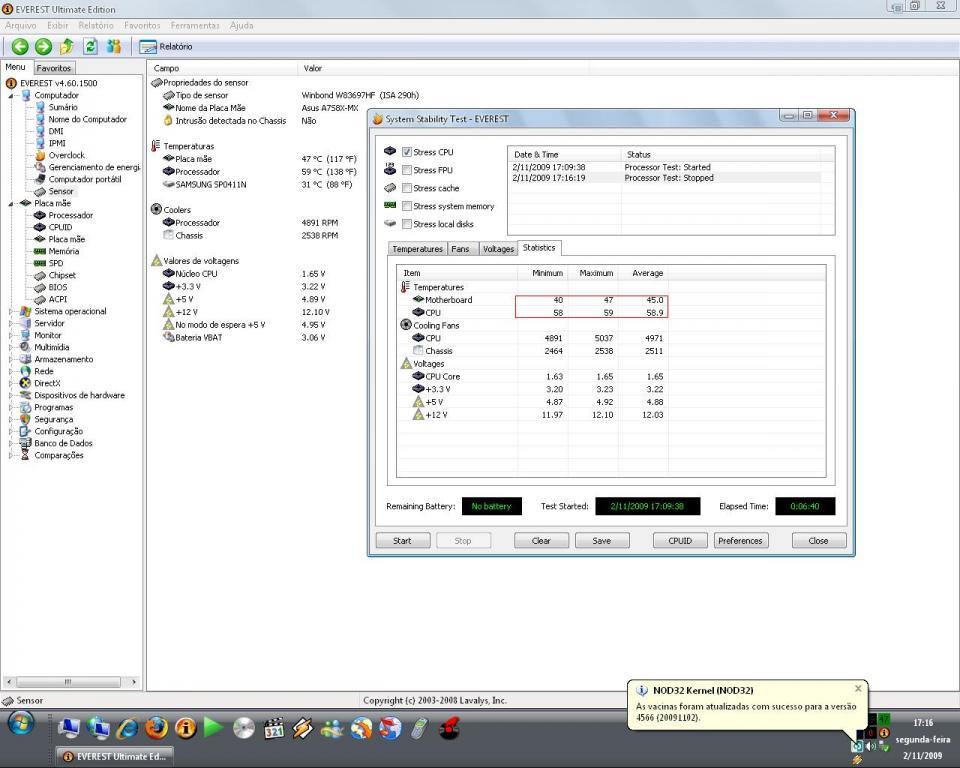Click the Multimídia speaker icon
The height and width of the screenshot is (768, 960).
[x=25, y=347]
